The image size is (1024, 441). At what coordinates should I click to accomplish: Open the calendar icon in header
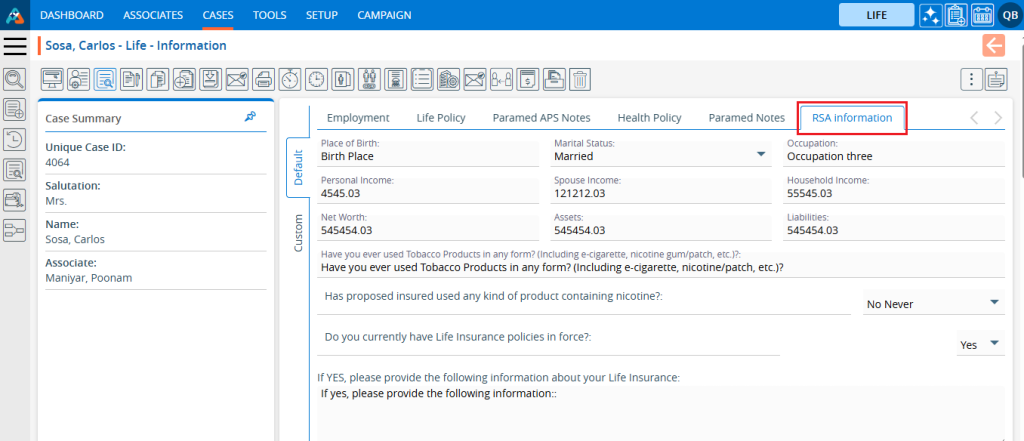tap(982, 15)
